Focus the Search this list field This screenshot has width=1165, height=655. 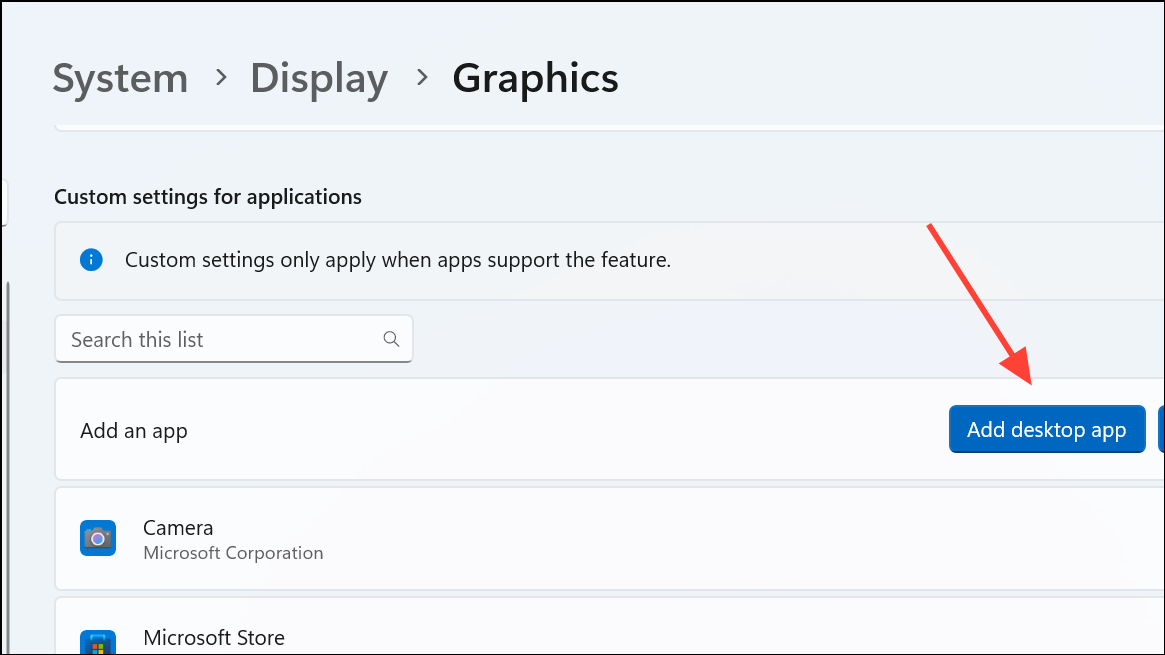pos(220,340)
